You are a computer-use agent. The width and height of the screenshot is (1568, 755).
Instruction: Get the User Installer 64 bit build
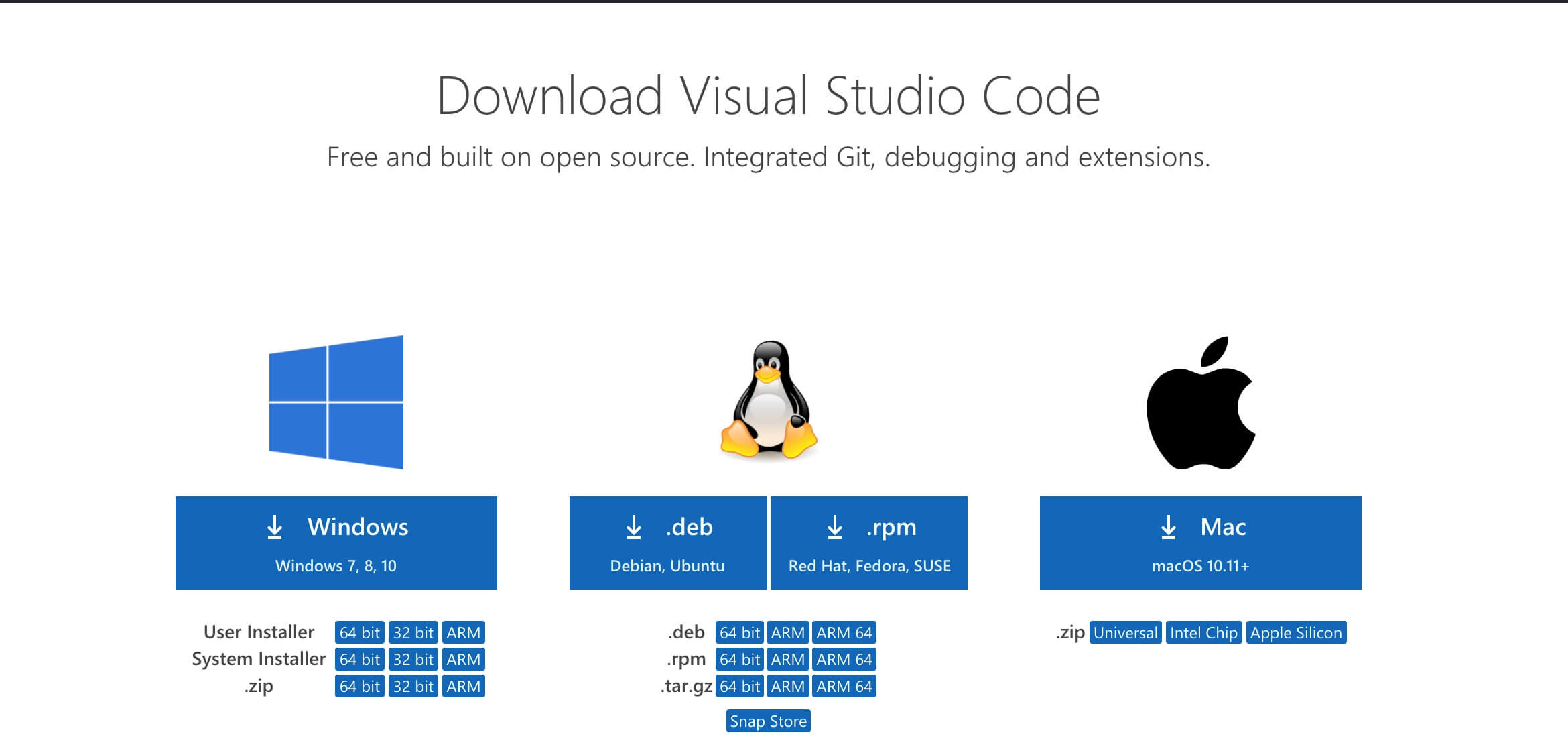tap(360, 632)
